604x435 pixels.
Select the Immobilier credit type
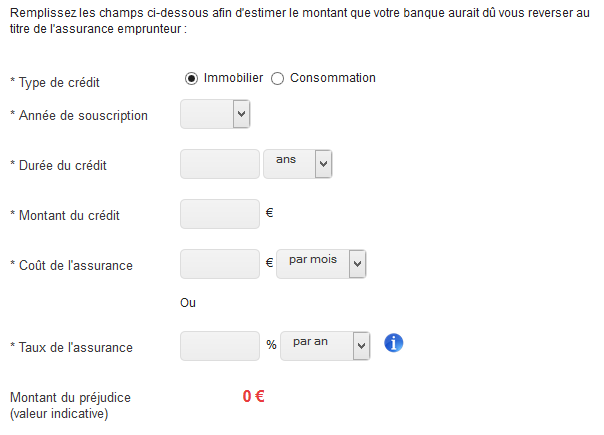click(x=191, y=79)
